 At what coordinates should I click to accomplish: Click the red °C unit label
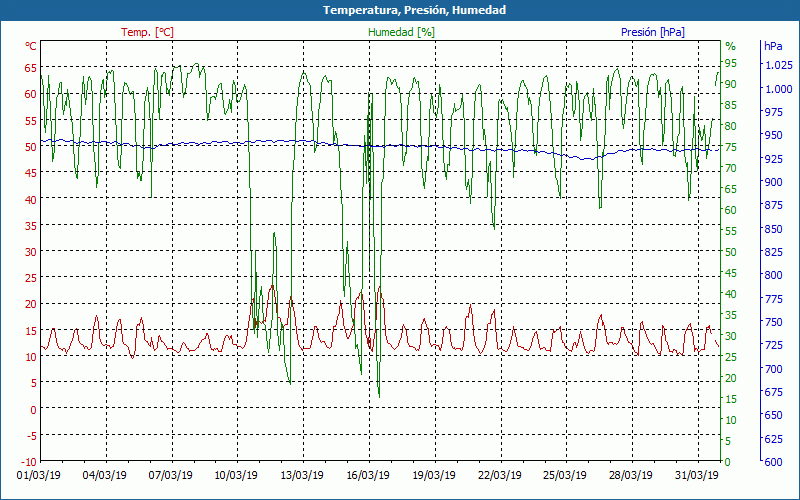31,46
